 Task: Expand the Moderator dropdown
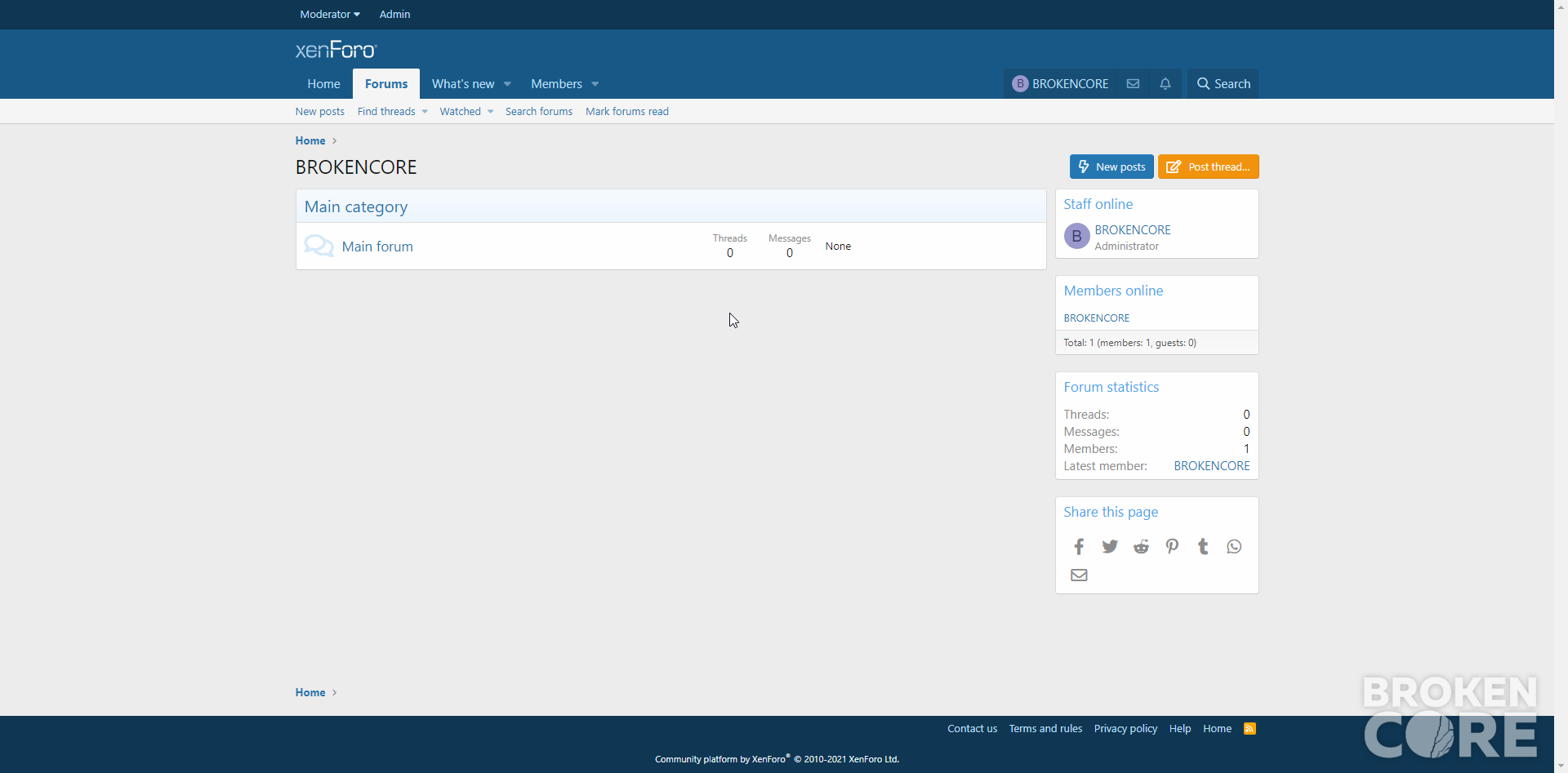(x=329, y=14)
